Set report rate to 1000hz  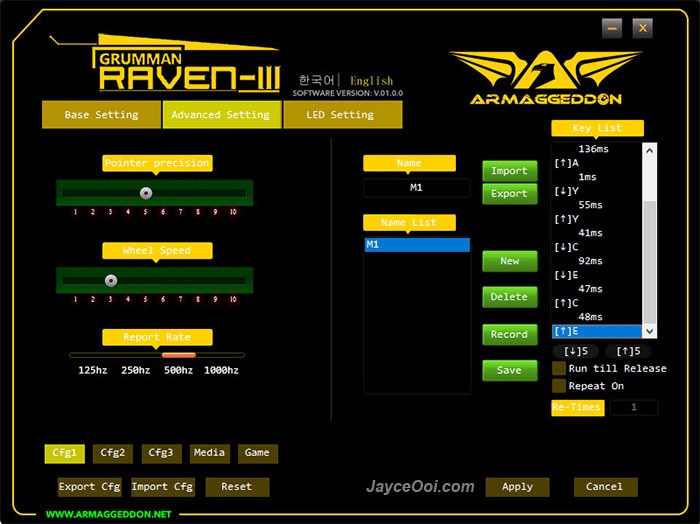tap(221, 370)
